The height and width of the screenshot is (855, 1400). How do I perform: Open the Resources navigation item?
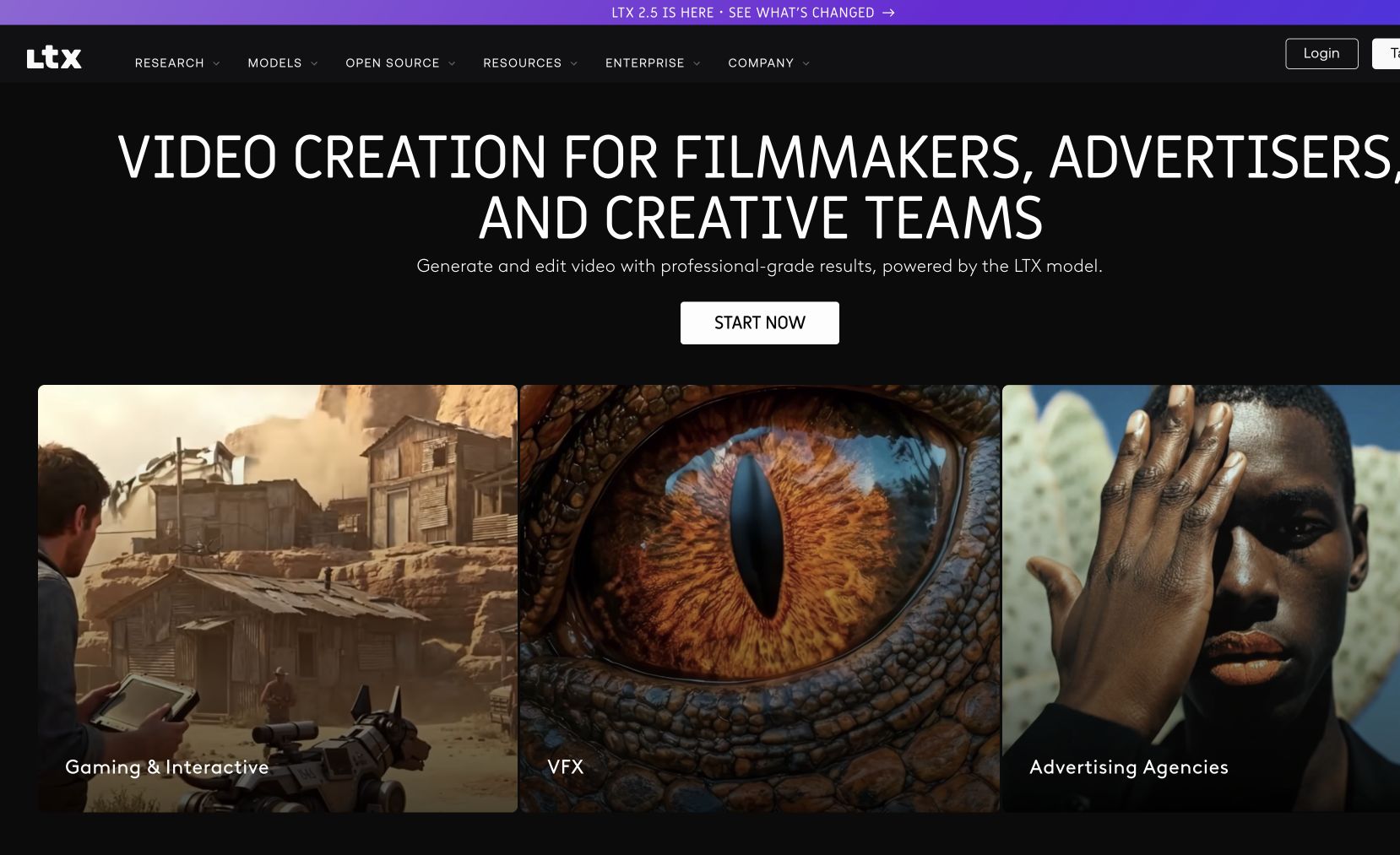522,63
